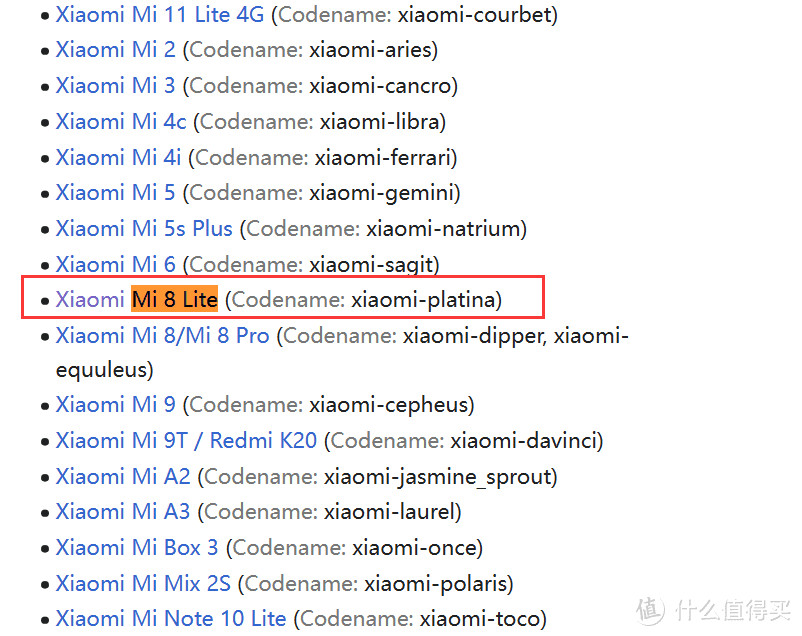Screen dimensions: 802x636
Task: Open Xiaomi Mi 9T / Redmi K20 link
Action: click(x=186, y=441)
